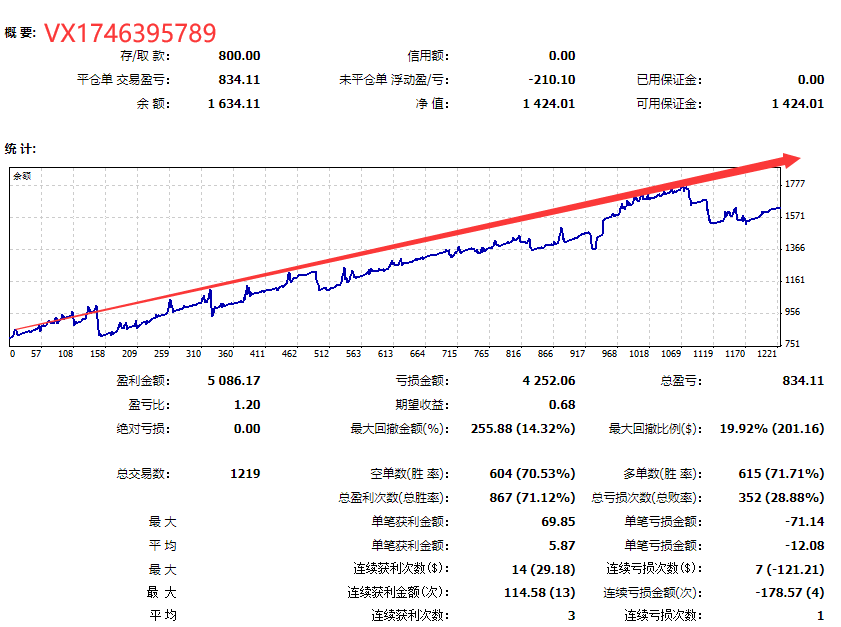Click the 盈亏比 label
Viewport: 841px width, 627px height.
[149, 405]
